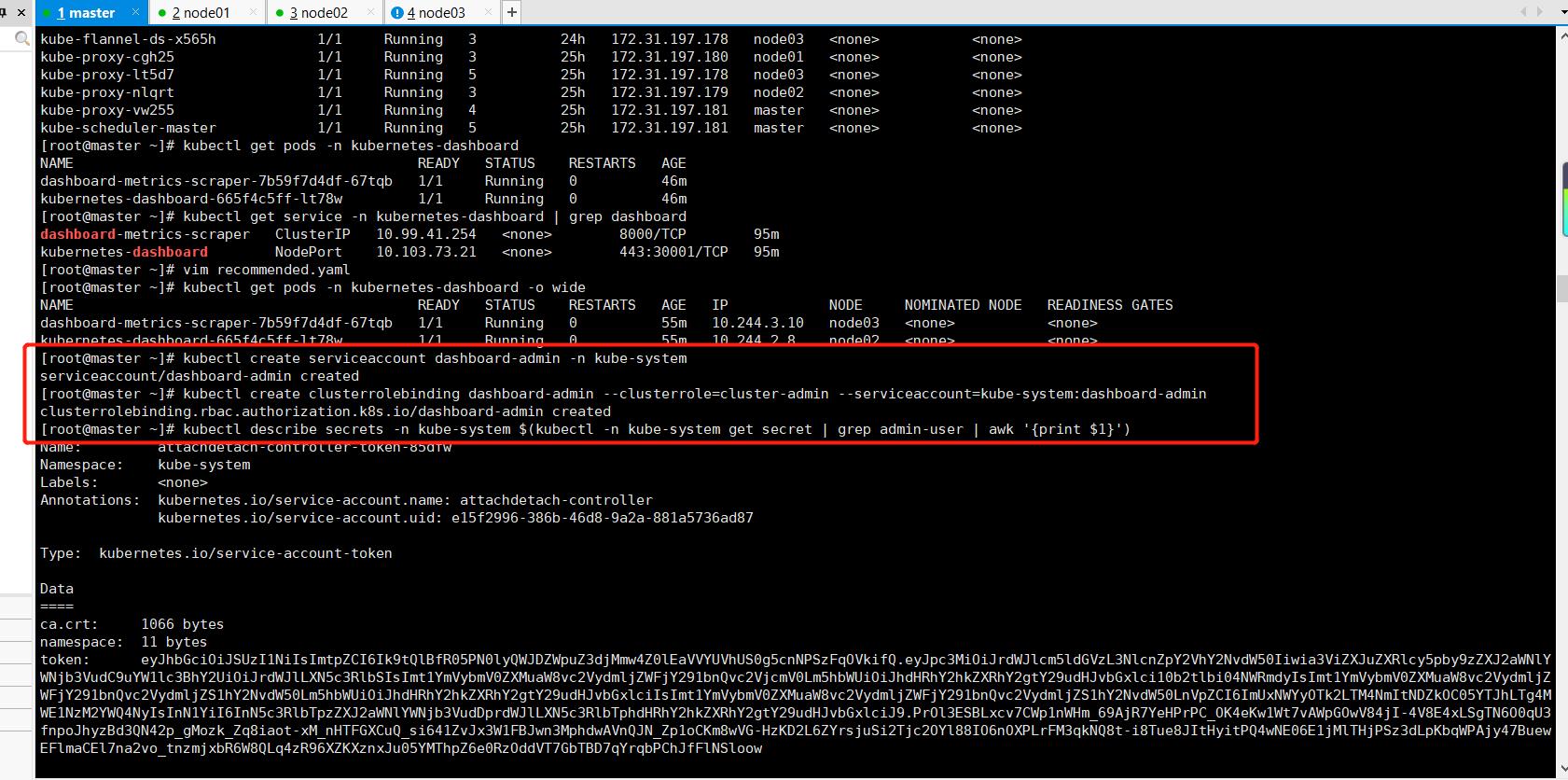Click the ClusterIP service type text
The width and height of the screenshot is (1568, 780).
coord(312,234)
